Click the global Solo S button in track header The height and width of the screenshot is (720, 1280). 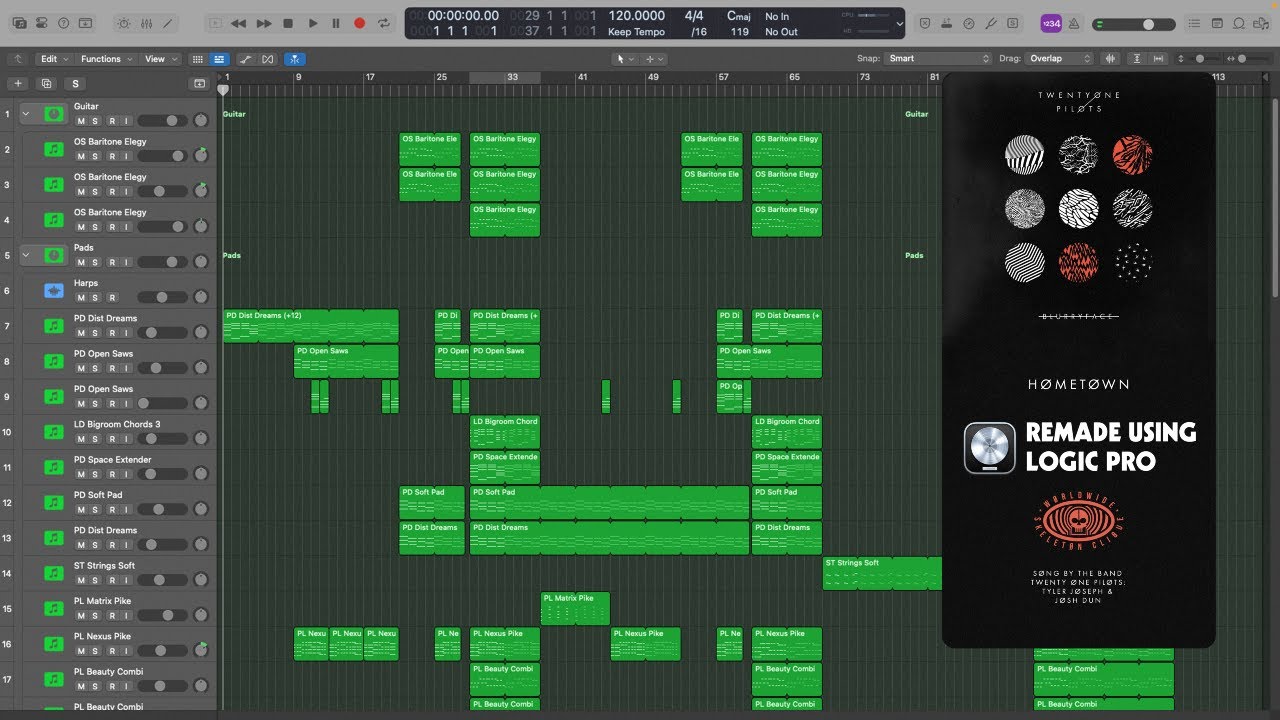point(75,84)
